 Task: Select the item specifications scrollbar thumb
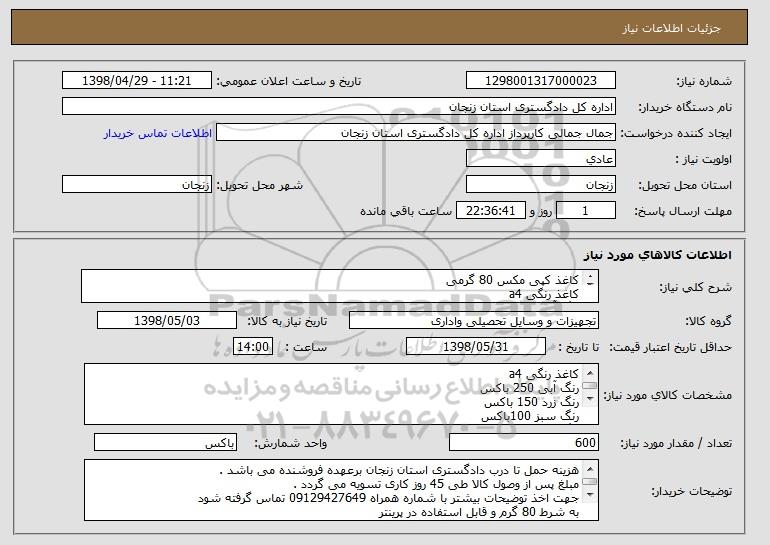590,386
